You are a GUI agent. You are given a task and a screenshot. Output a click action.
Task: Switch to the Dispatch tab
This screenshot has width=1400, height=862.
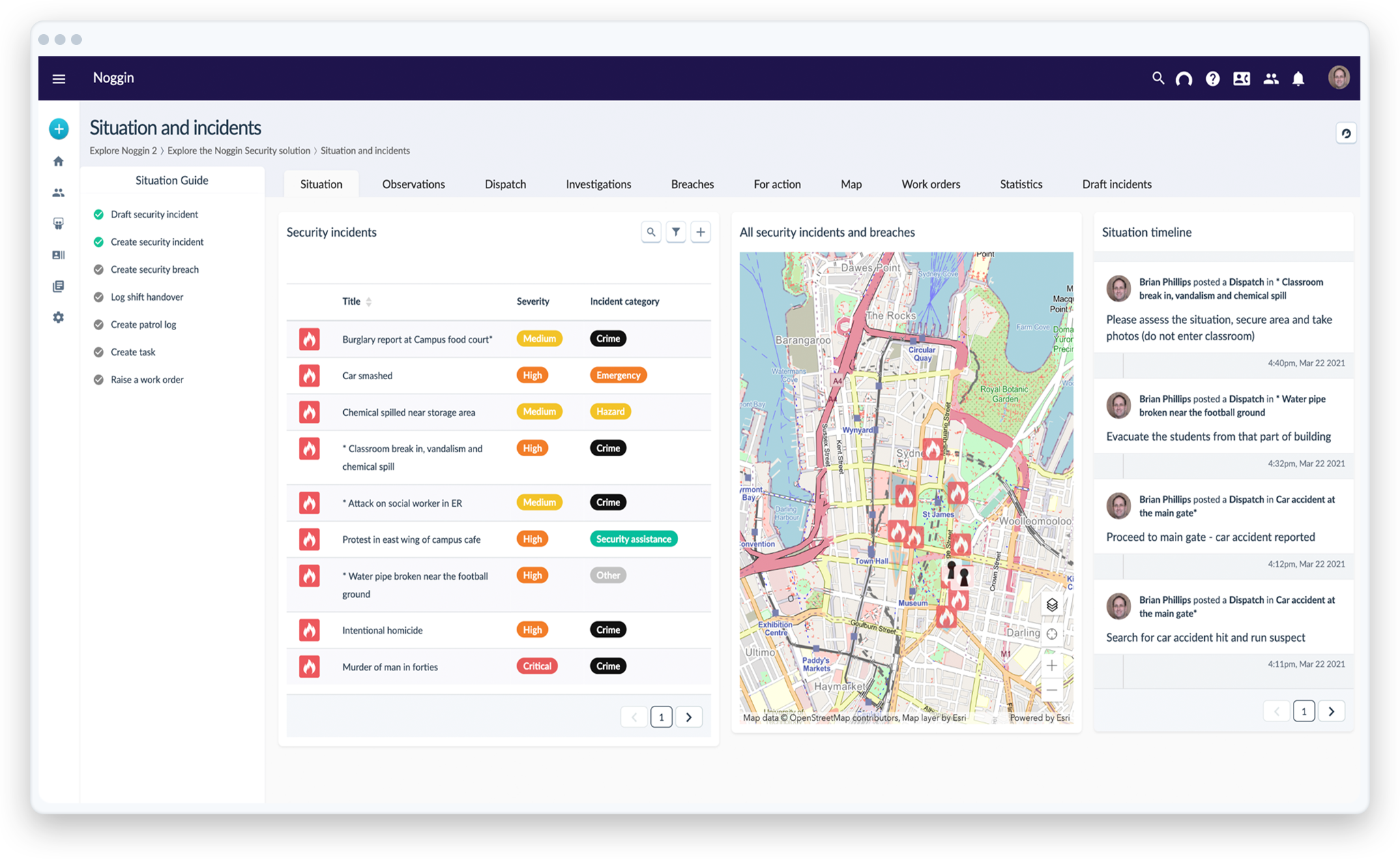pyautogui.click(x=505, y=184)
